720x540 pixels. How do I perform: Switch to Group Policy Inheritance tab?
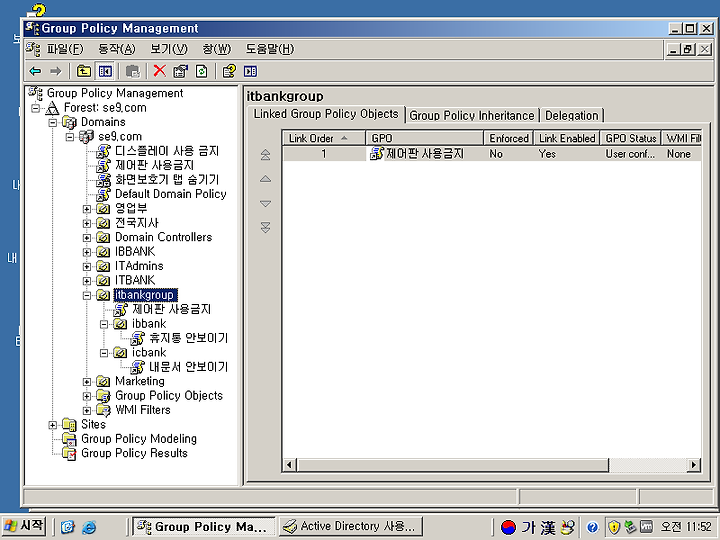click(x=472, y=115)
